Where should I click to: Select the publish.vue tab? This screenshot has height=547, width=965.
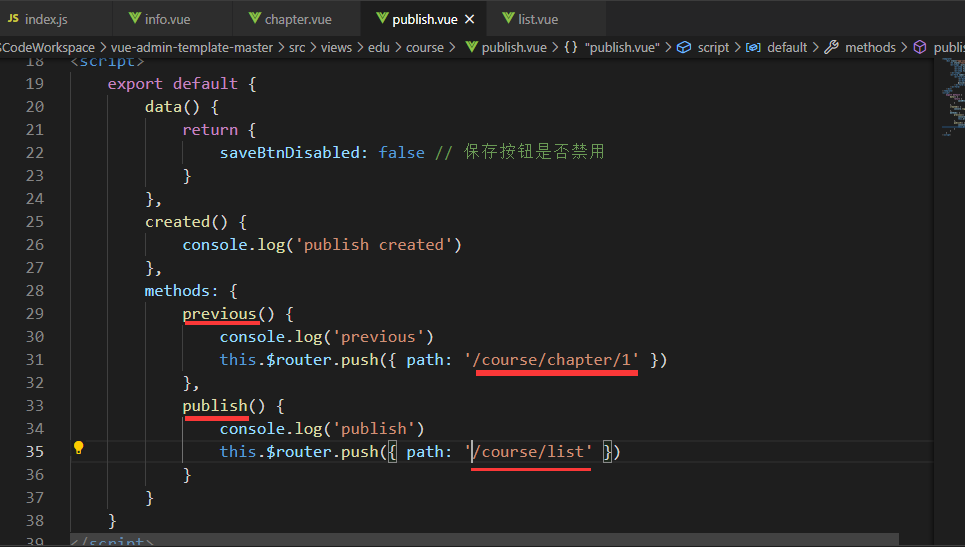click(425, 19)
